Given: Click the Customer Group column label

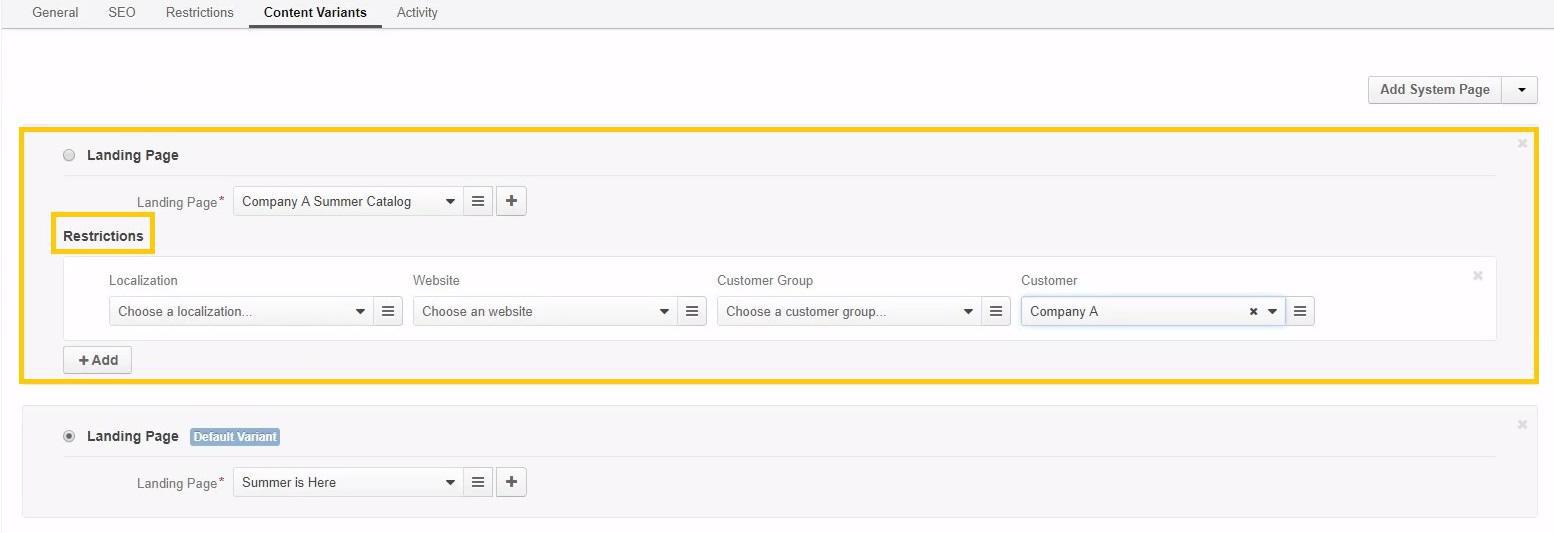Looking at the screenshot, I should pyautogui.click(x=765, y=281).
